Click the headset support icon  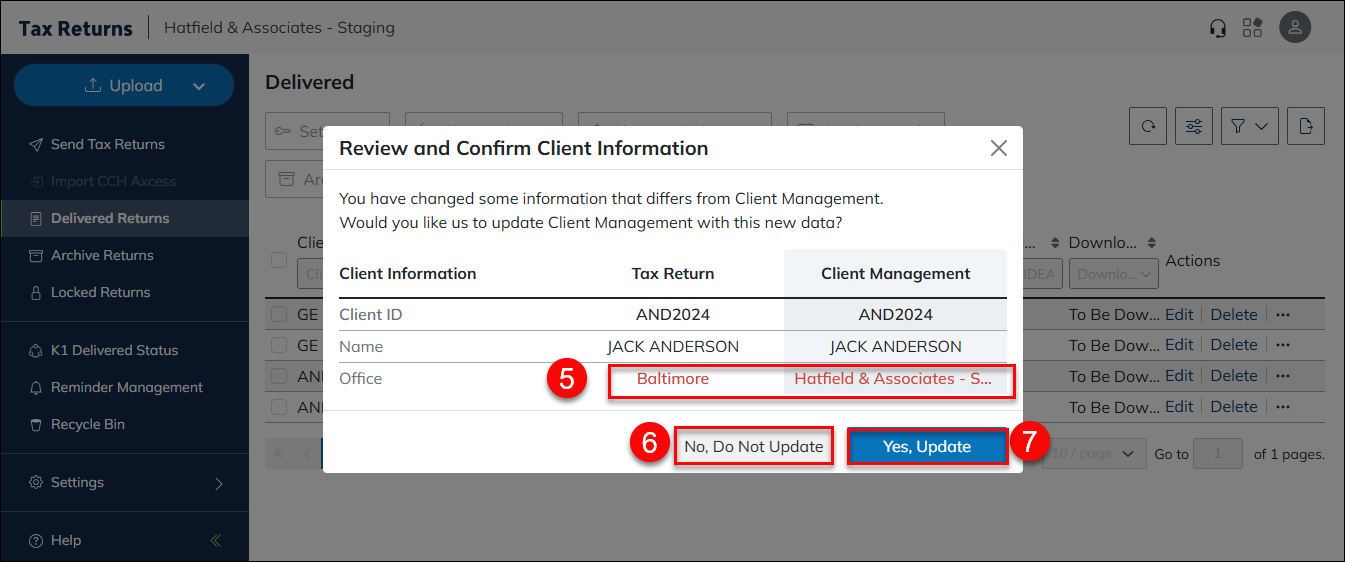point(1217,28)
